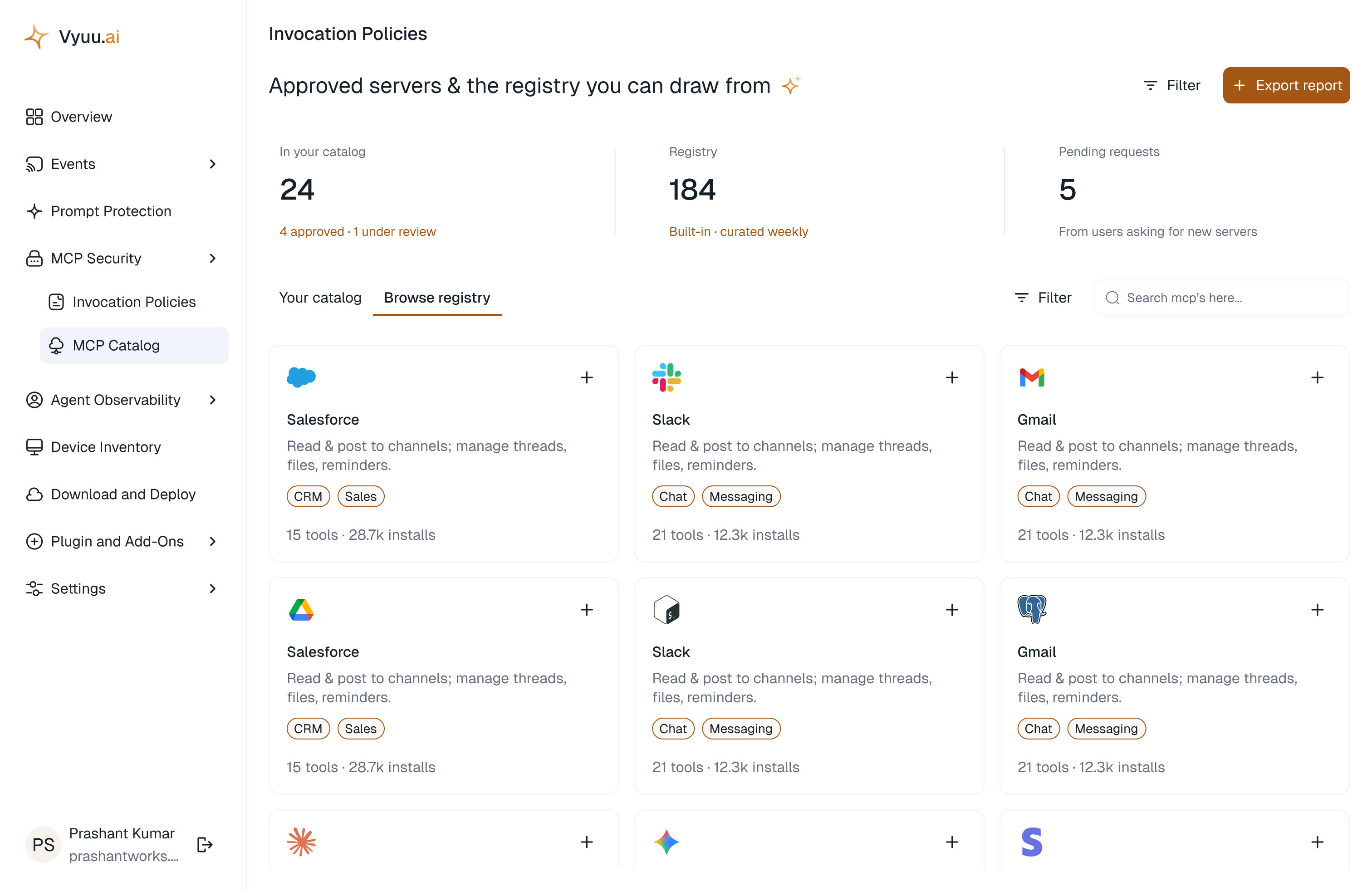1372x891 pixels.
Task: Click the Messaging tag on first-row Gmail card
Action: pos(1106,496)
